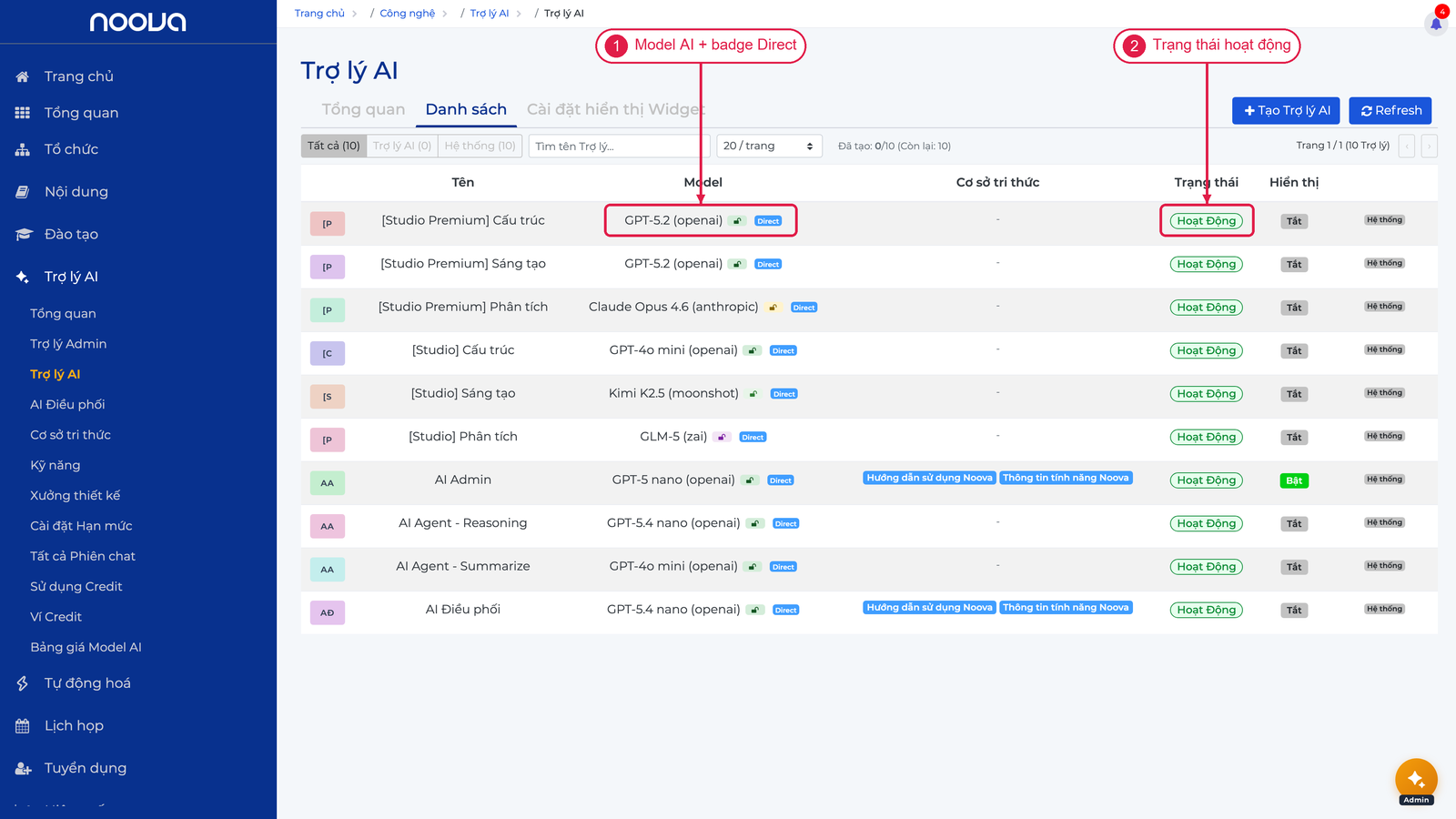Viewport: 1456px width, 819px height.
Task: Open the 20 / trang page size dropdown
Action: click(x=769, y=146)
